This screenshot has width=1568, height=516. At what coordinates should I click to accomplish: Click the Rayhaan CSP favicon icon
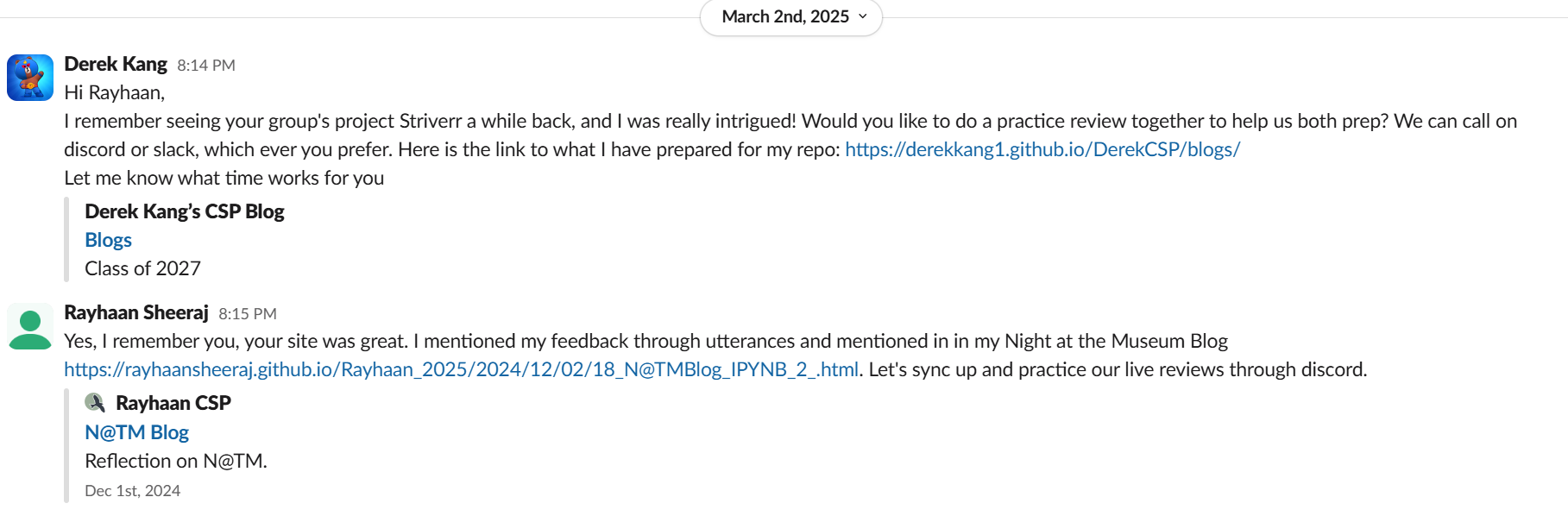pyautogui.click(x=95, y=403)
